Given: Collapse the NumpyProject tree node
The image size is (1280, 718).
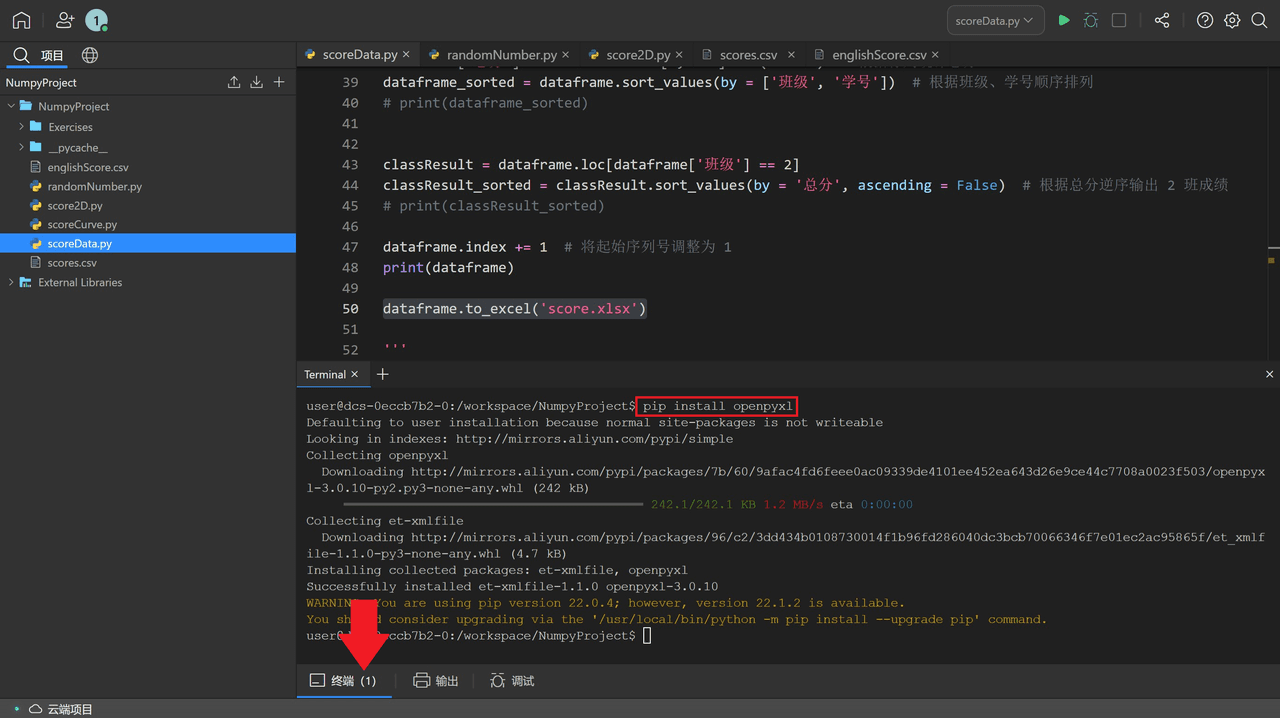Looking at the screenshot, I should (x=11, y=105).
